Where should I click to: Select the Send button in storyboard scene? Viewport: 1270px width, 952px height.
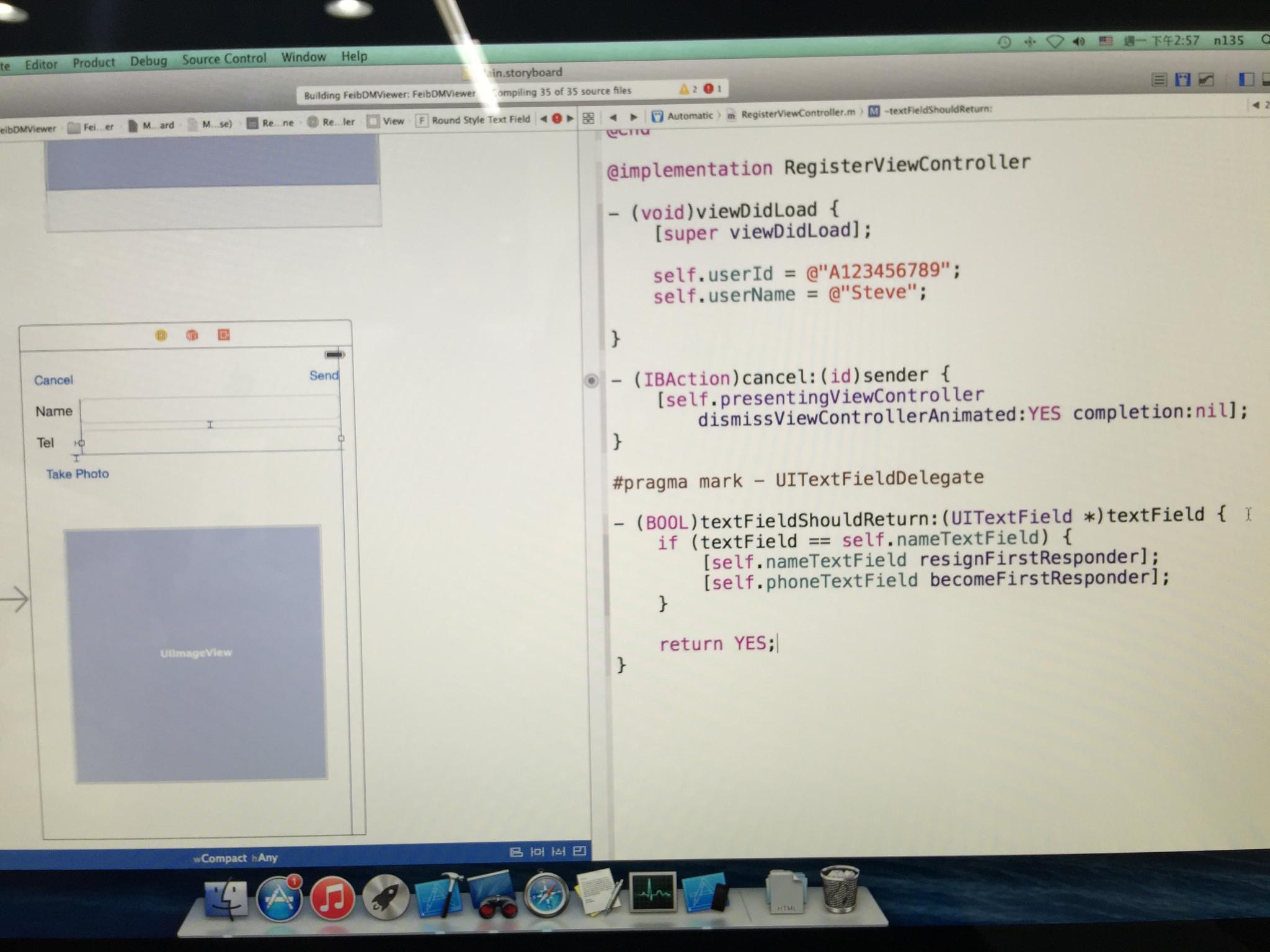coord(324,375)
